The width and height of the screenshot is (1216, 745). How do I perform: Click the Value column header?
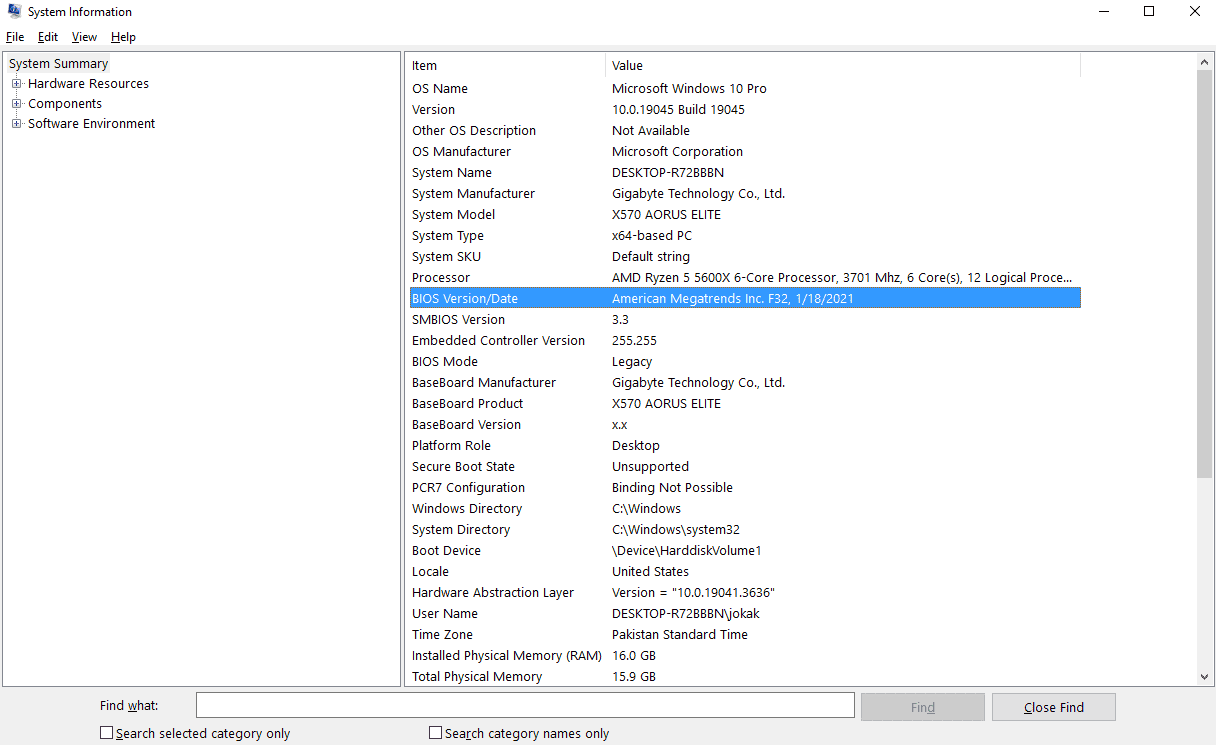click(843, 65)
